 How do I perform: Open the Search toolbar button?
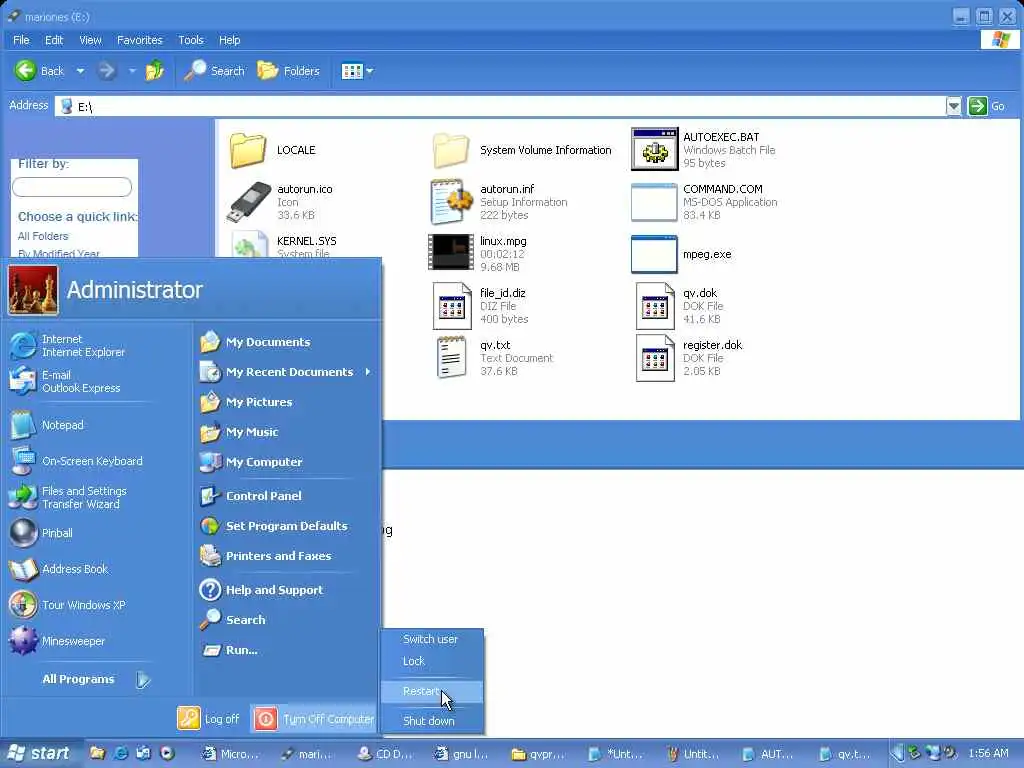(x=214, y=71)
